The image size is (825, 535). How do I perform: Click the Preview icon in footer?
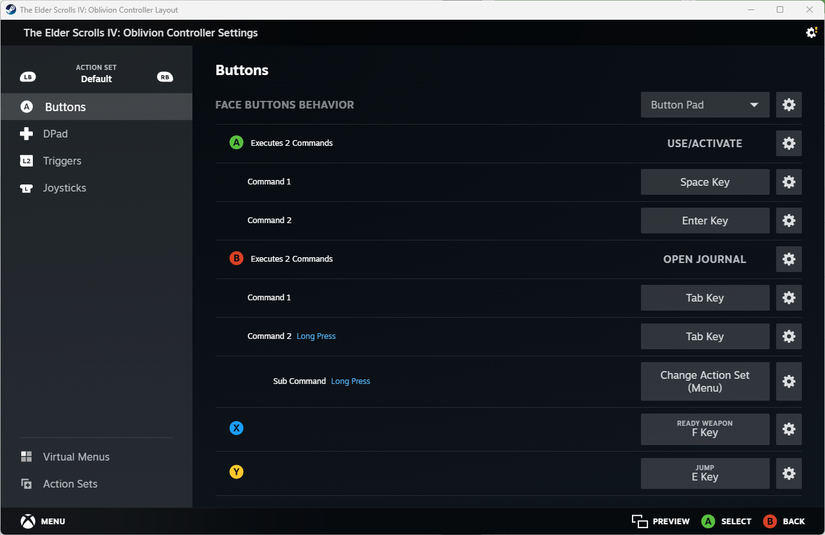[639, 521]
